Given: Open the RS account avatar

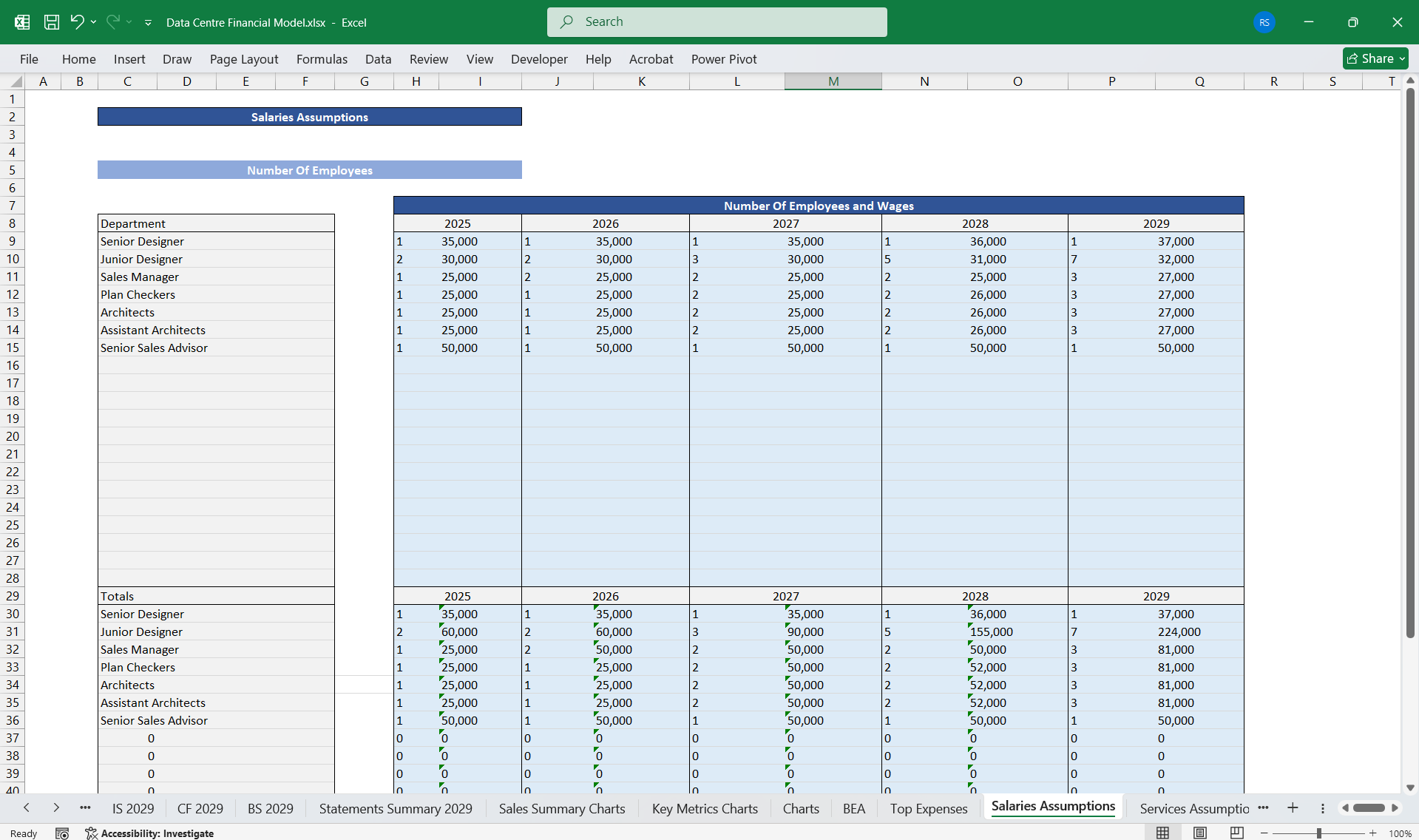Looking at the screenshot, I should point(1264,22).
